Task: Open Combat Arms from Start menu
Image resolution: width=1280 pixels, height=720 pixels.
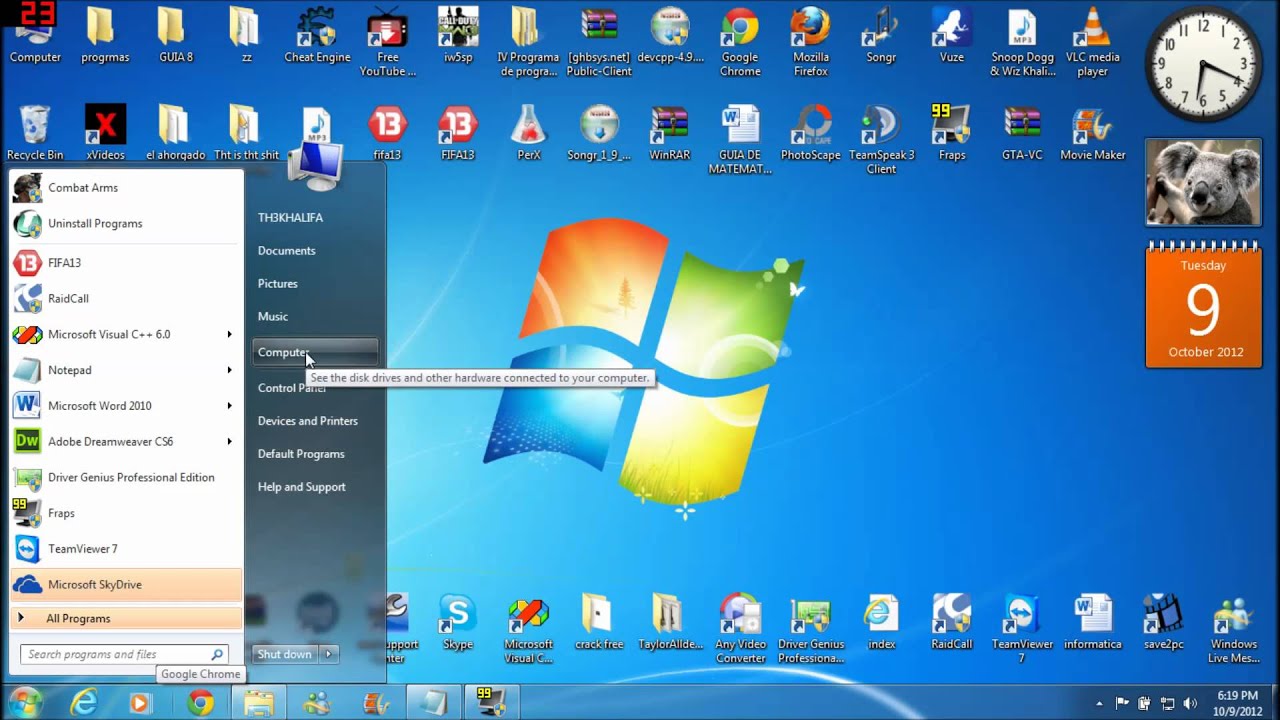Action: click(126, 188)
